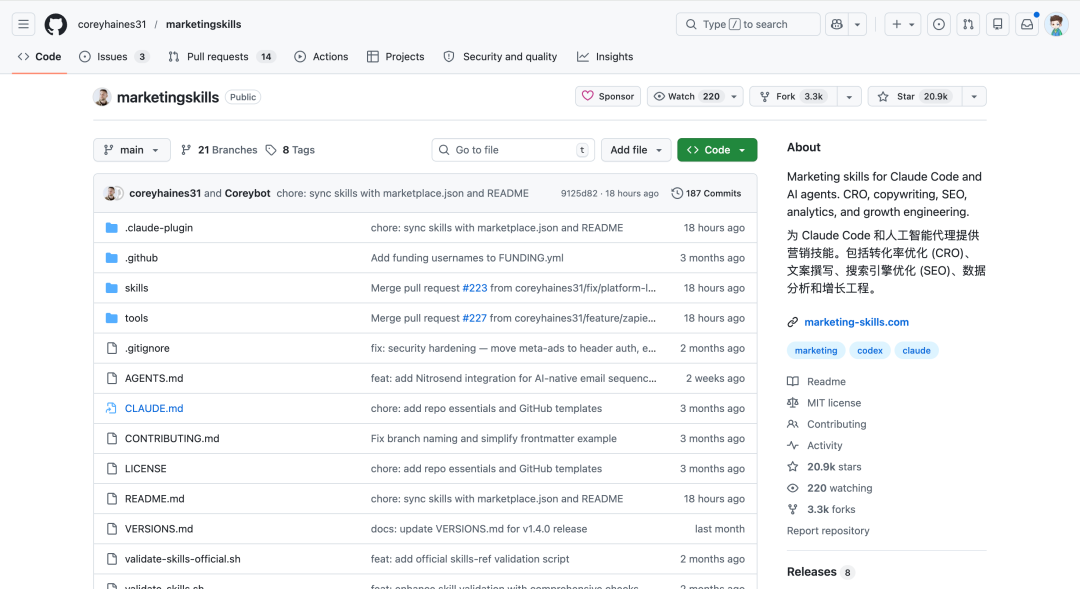This screenshot has height=589, width=1080.
Task: Go to GitHub home via Octocat logo
Action: pos(56,24)
